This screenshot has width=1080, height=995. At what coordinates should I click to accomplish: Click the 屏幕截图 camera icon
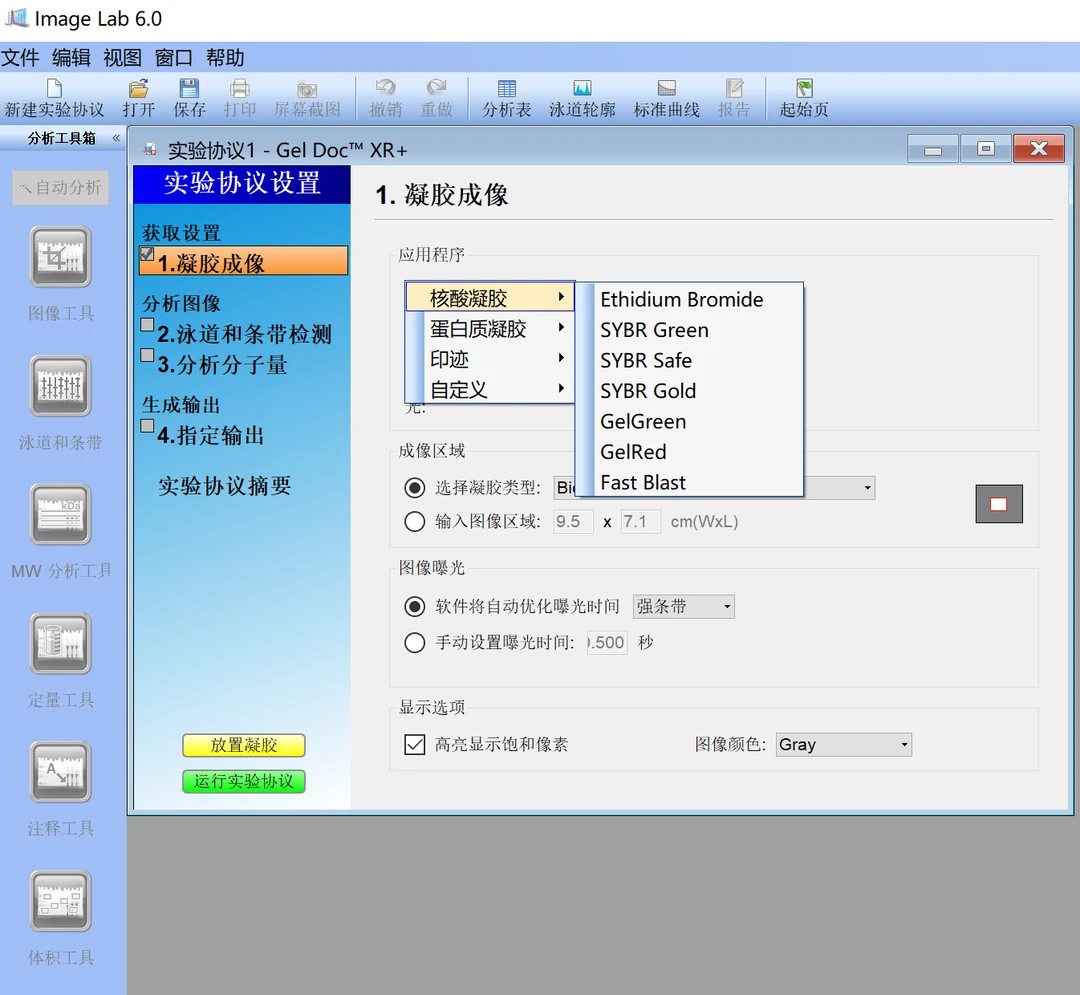click(307, 90)
